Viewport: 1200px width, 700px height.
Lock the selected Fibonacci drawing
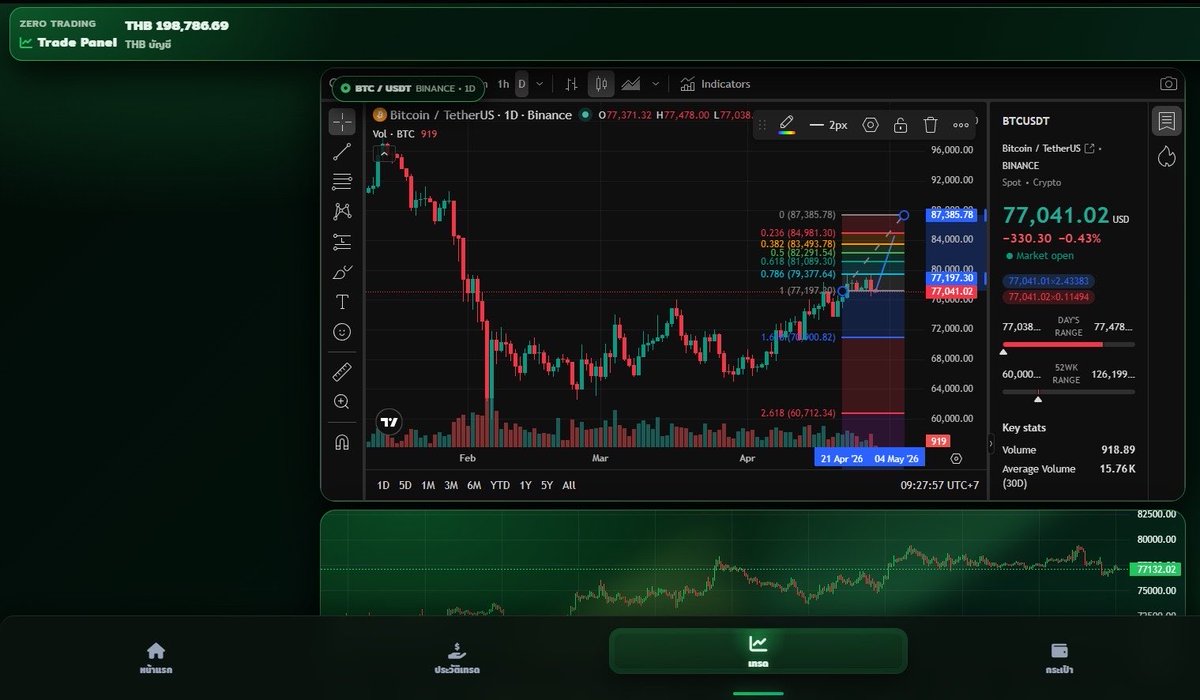pos(900,125)
